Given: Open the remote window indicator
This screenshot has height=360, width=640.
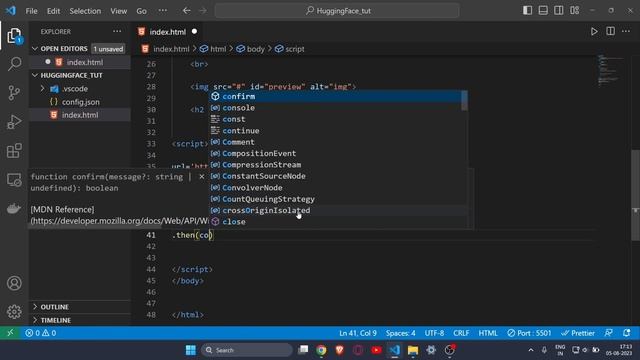Looking at the screenshot, I should pos(10,333).
